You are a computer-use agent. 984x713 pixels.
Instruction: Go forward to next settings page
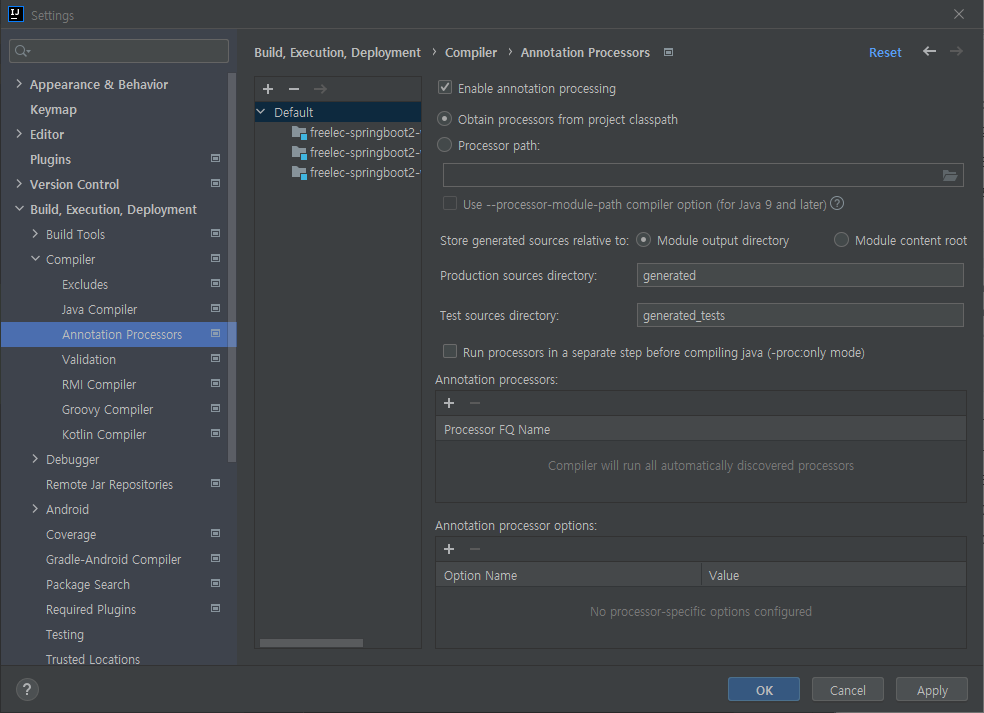956,51
